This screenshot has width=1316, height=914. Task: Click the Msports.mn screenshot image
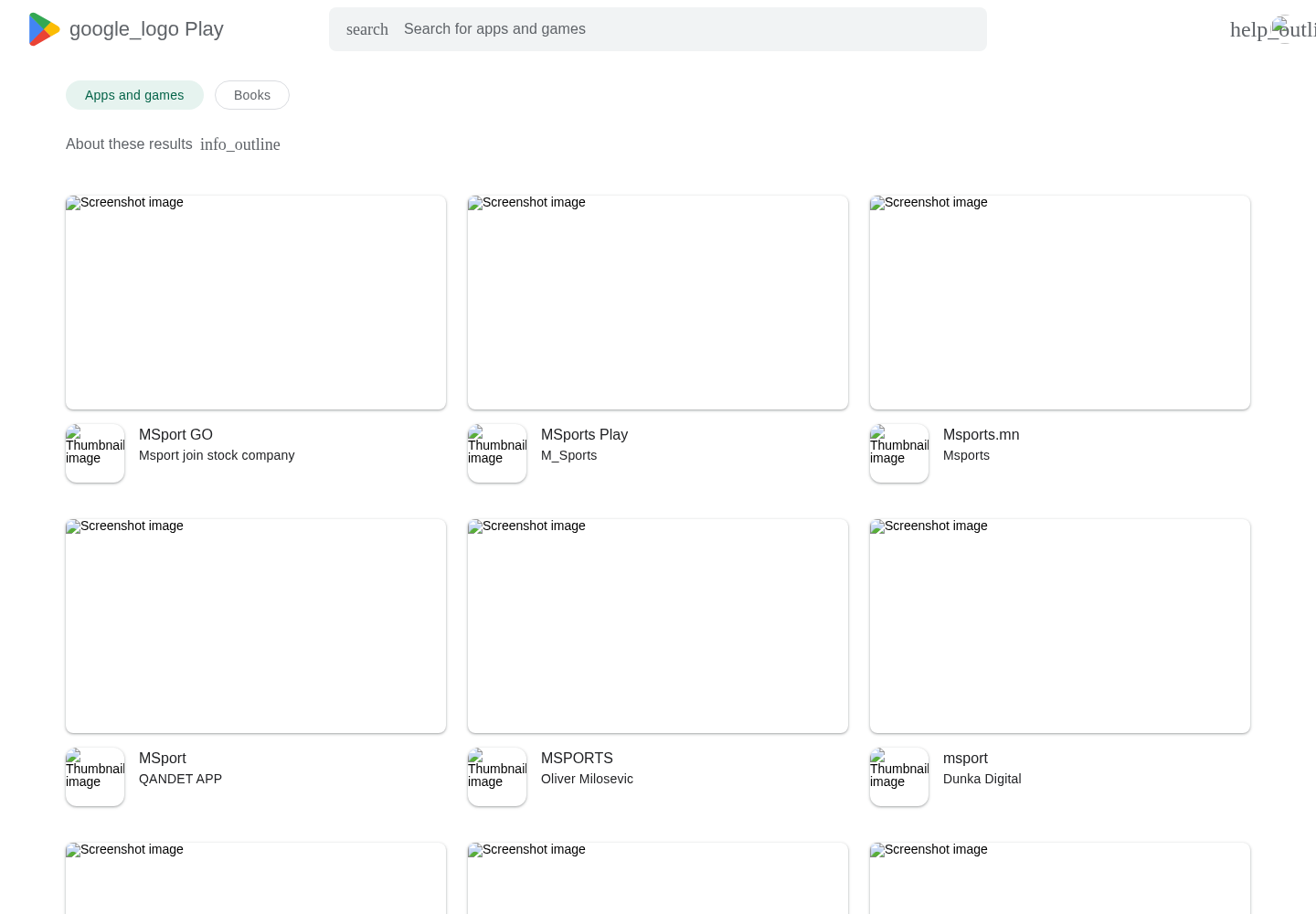pos(1060,303)
